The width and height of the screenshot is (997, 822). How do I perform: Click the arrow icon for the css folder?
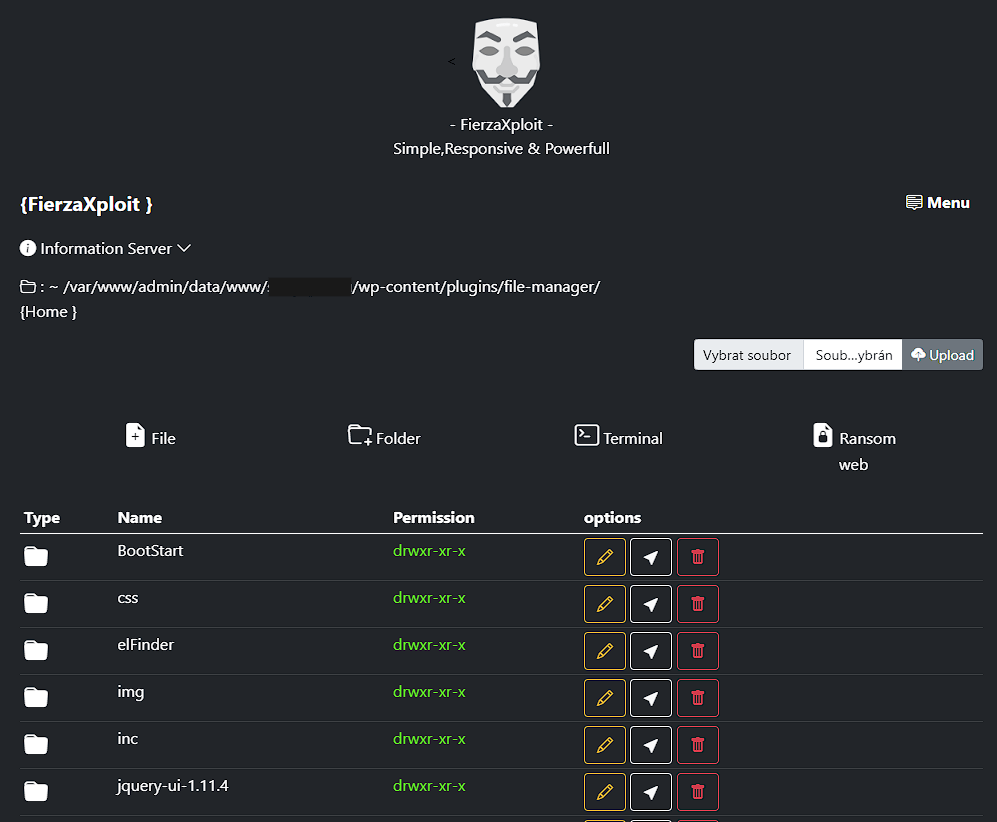651,604
